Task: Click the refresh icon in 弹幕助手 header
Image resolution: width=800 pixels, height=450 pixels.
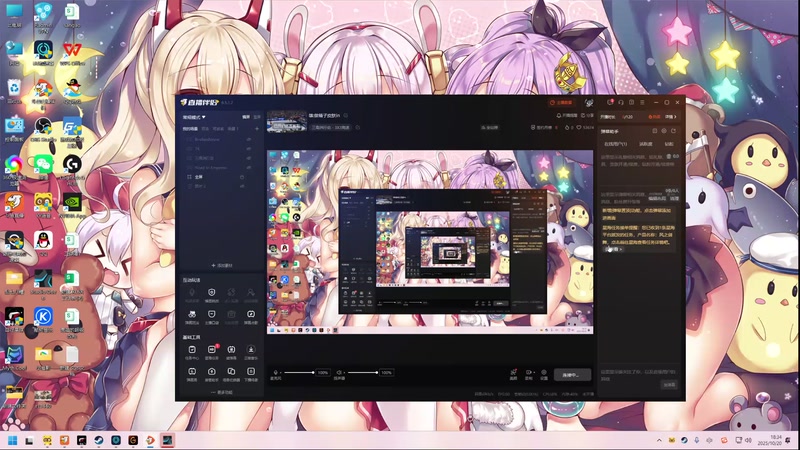Action: pos(673,131)
